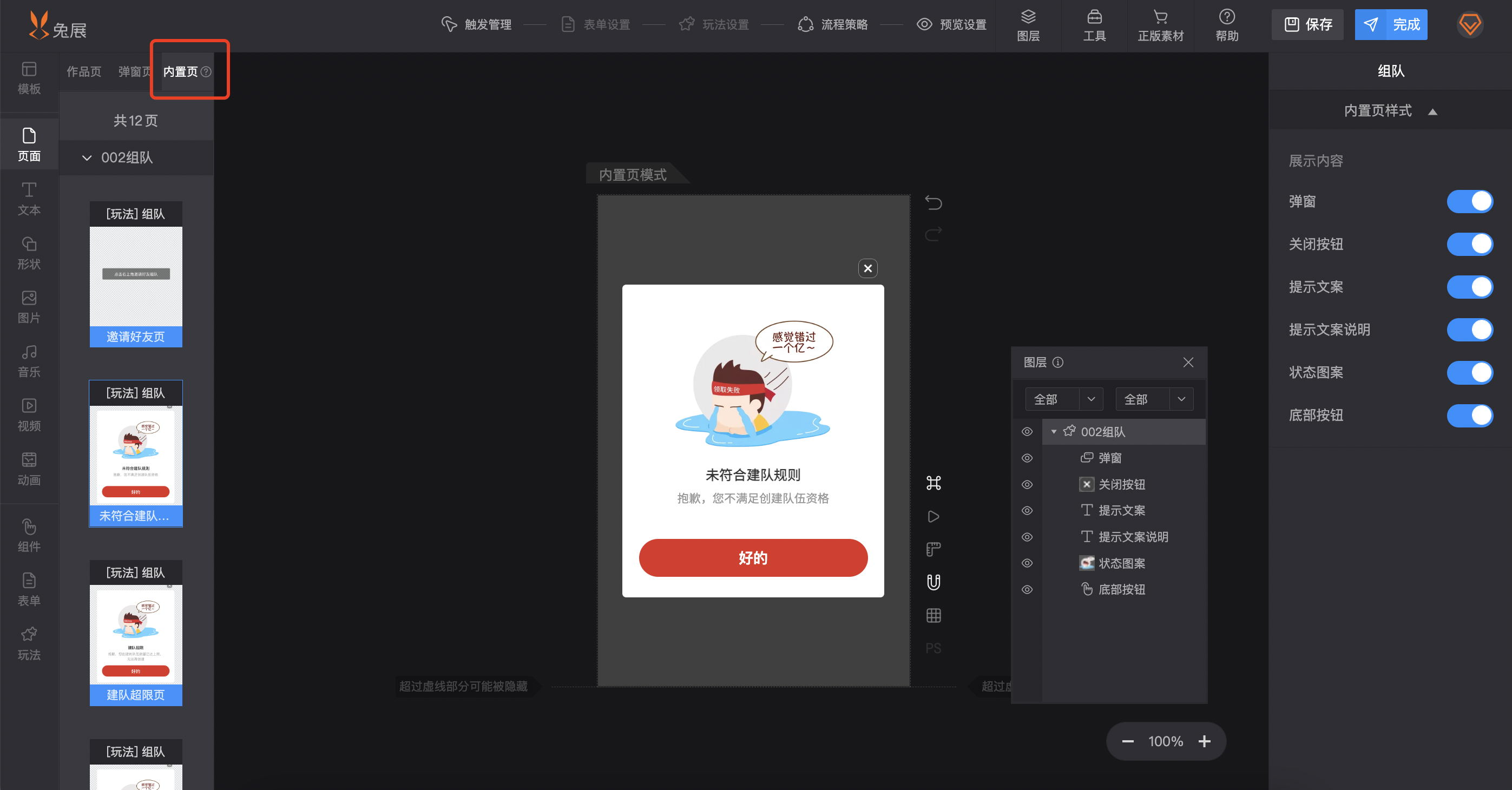Go to 表单设置 step
The height and width of the screenshot is (790, 1512).
(595, 25)
